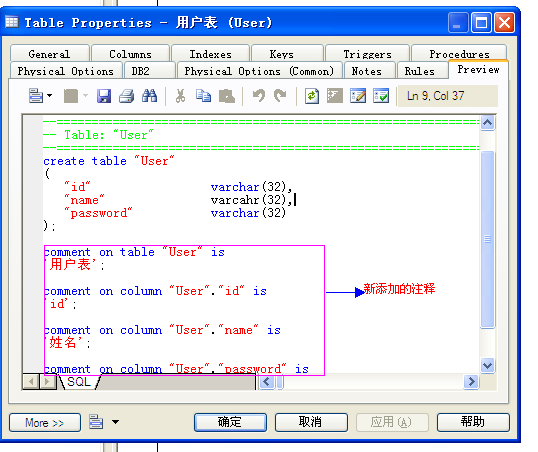
Task: Cut selection with the scissors icon
Action: point(180,96)
